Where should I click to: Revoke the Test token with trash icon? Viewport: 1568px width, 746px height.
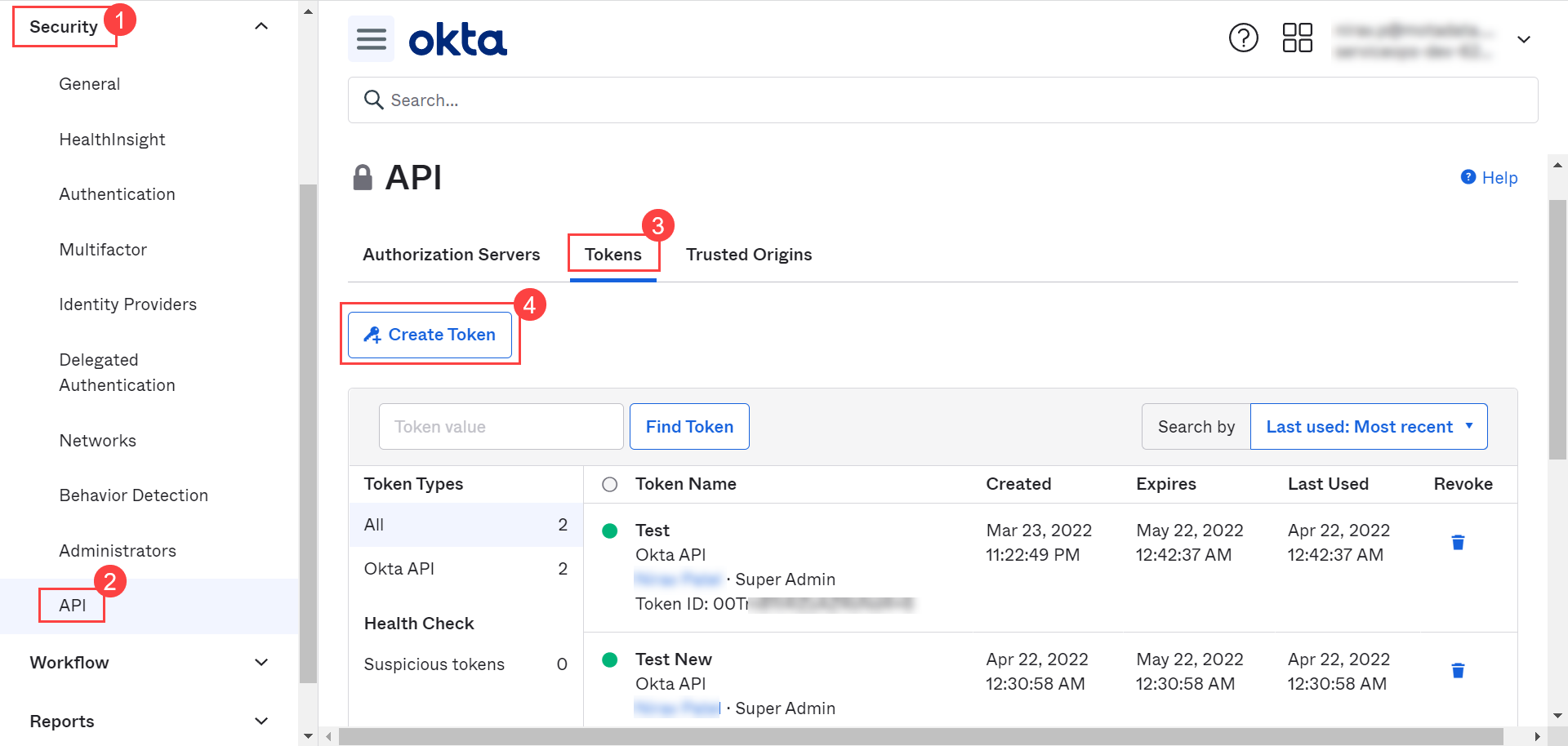[1458, 542]
